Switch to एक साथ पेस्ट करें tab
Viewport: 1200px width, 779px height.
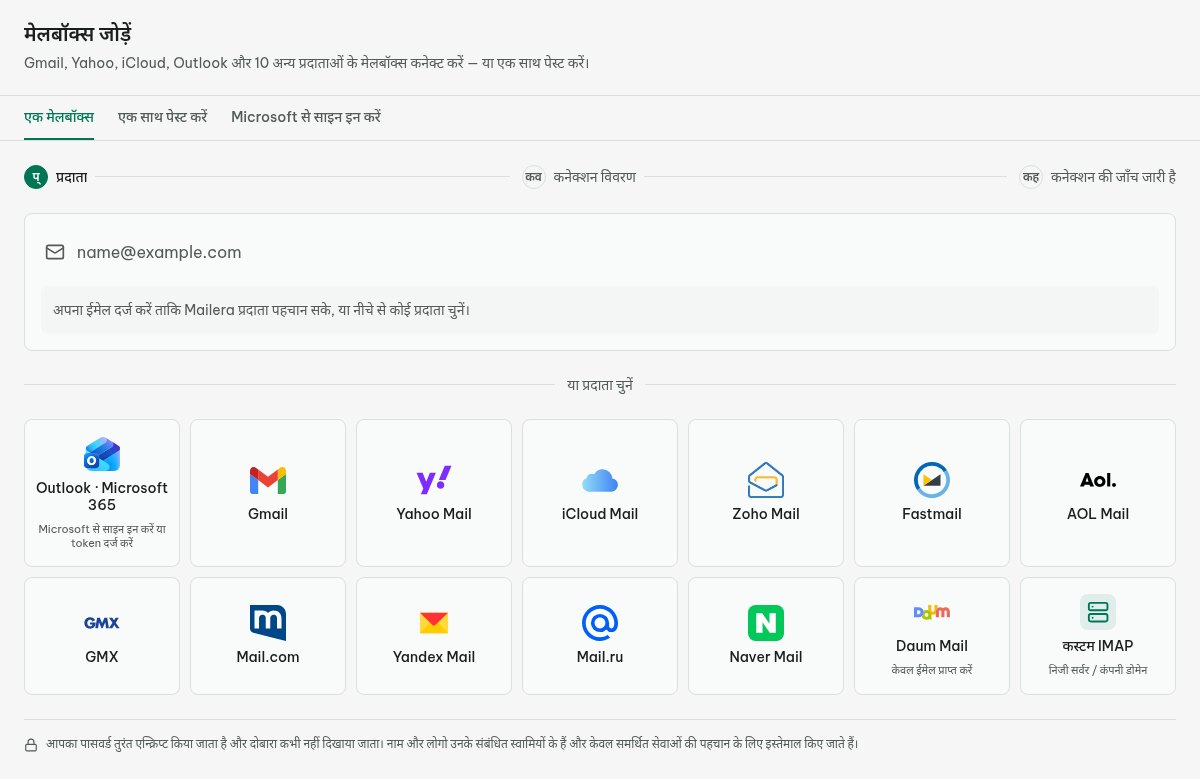point(162,117)
